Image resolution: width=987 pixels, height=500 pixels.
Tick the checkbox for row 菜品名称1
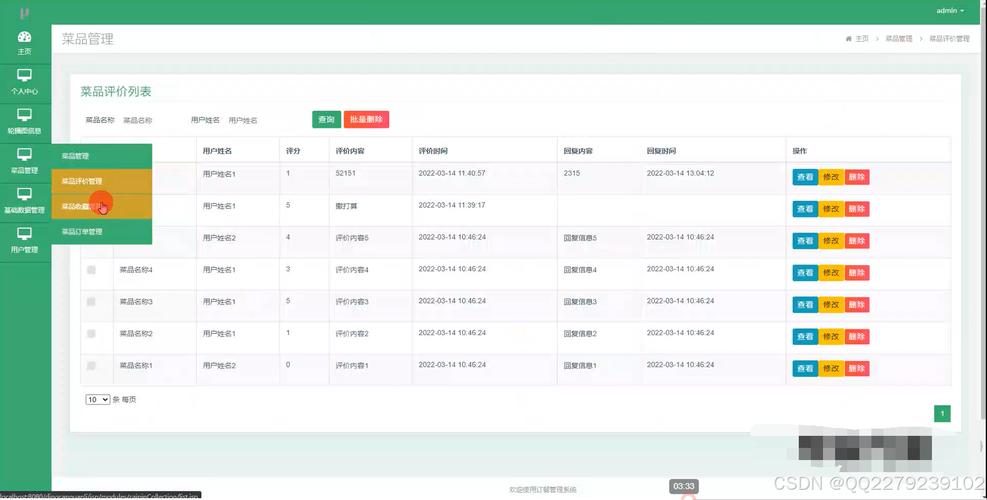pos(91,366)
